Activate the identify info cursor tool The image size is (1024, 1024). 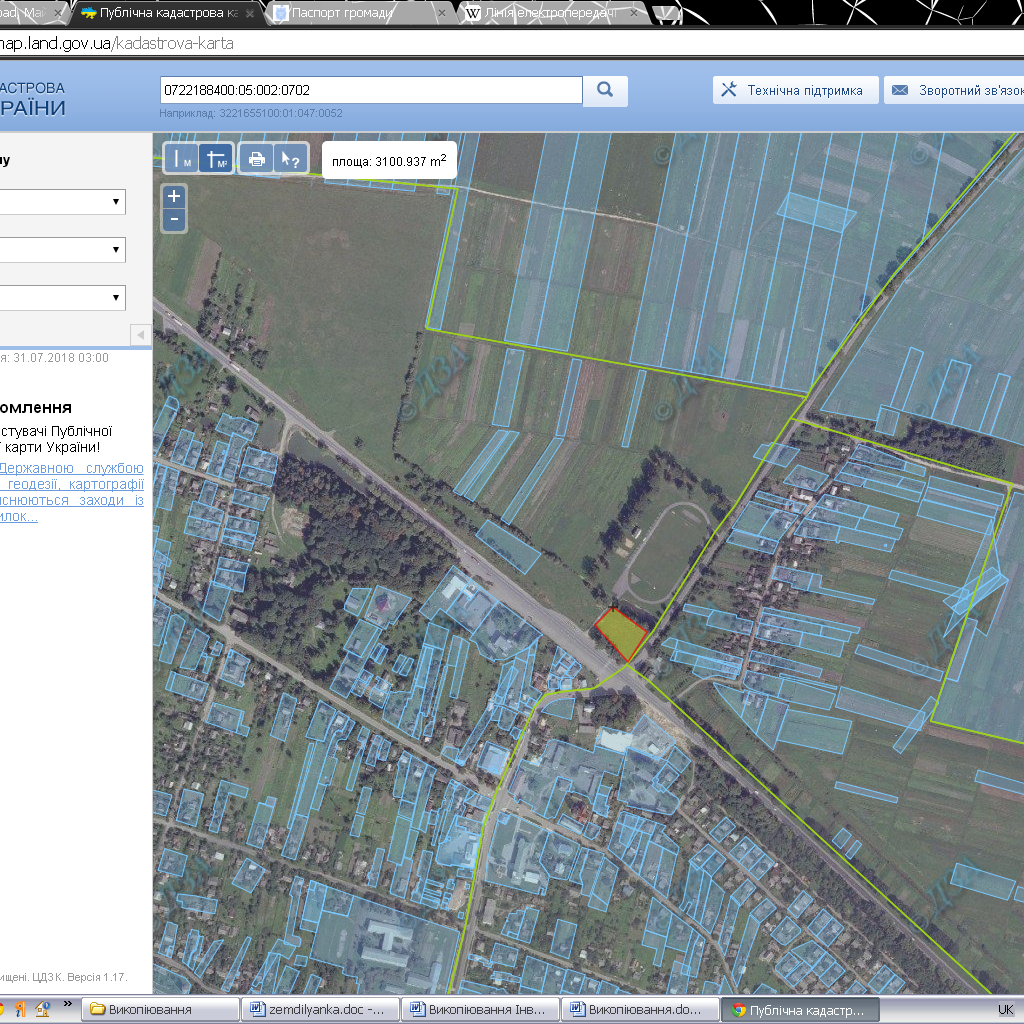click(289, 158)
